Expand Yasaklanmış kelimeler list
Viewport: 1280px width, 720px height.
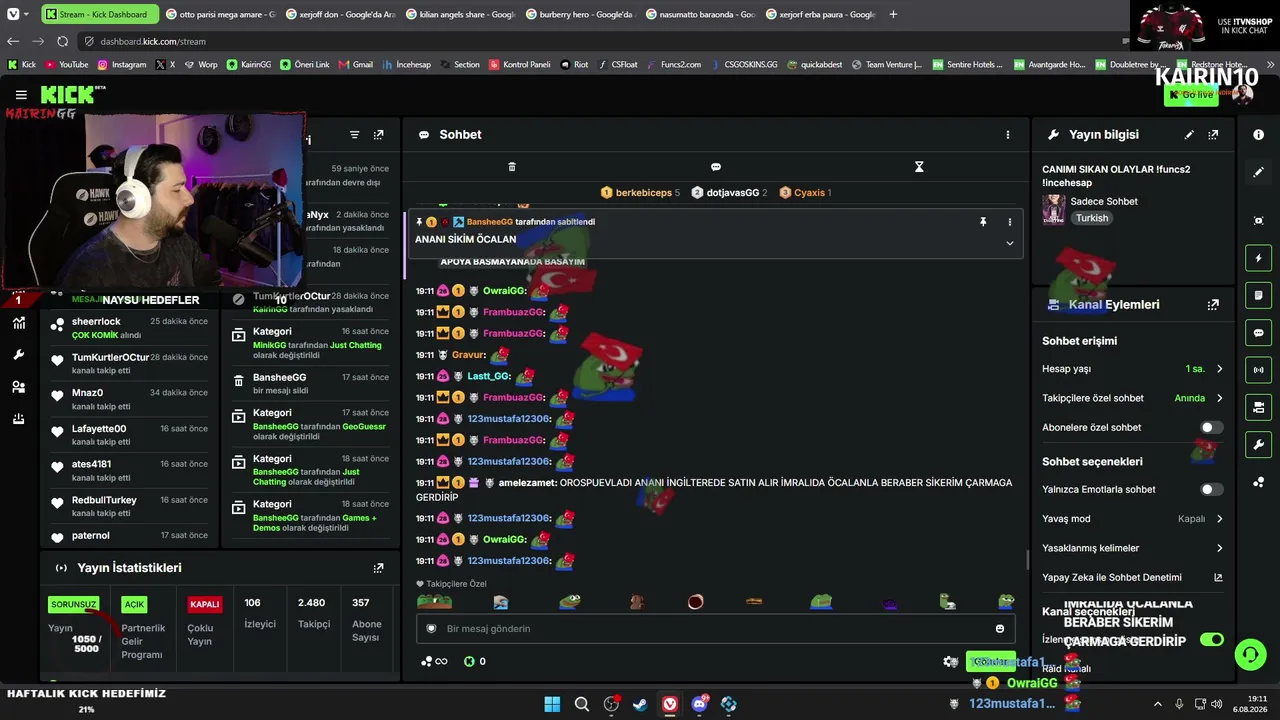pos(1132,548)
